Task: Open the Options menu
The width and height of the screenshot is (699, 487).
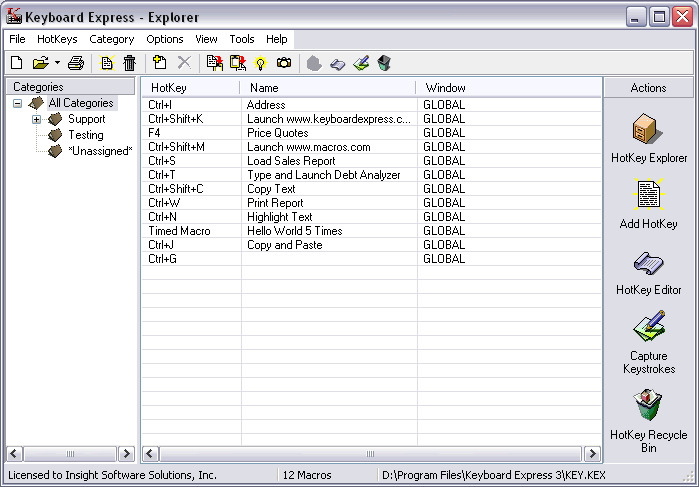Action: tap(164, 39)
